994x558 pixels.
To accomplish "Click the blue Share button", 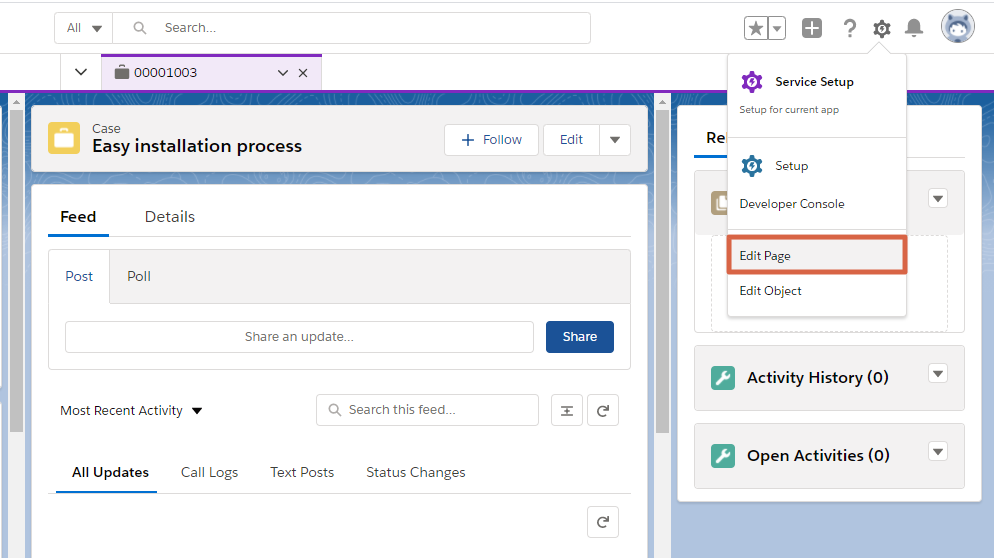I will tap(579, 337).
